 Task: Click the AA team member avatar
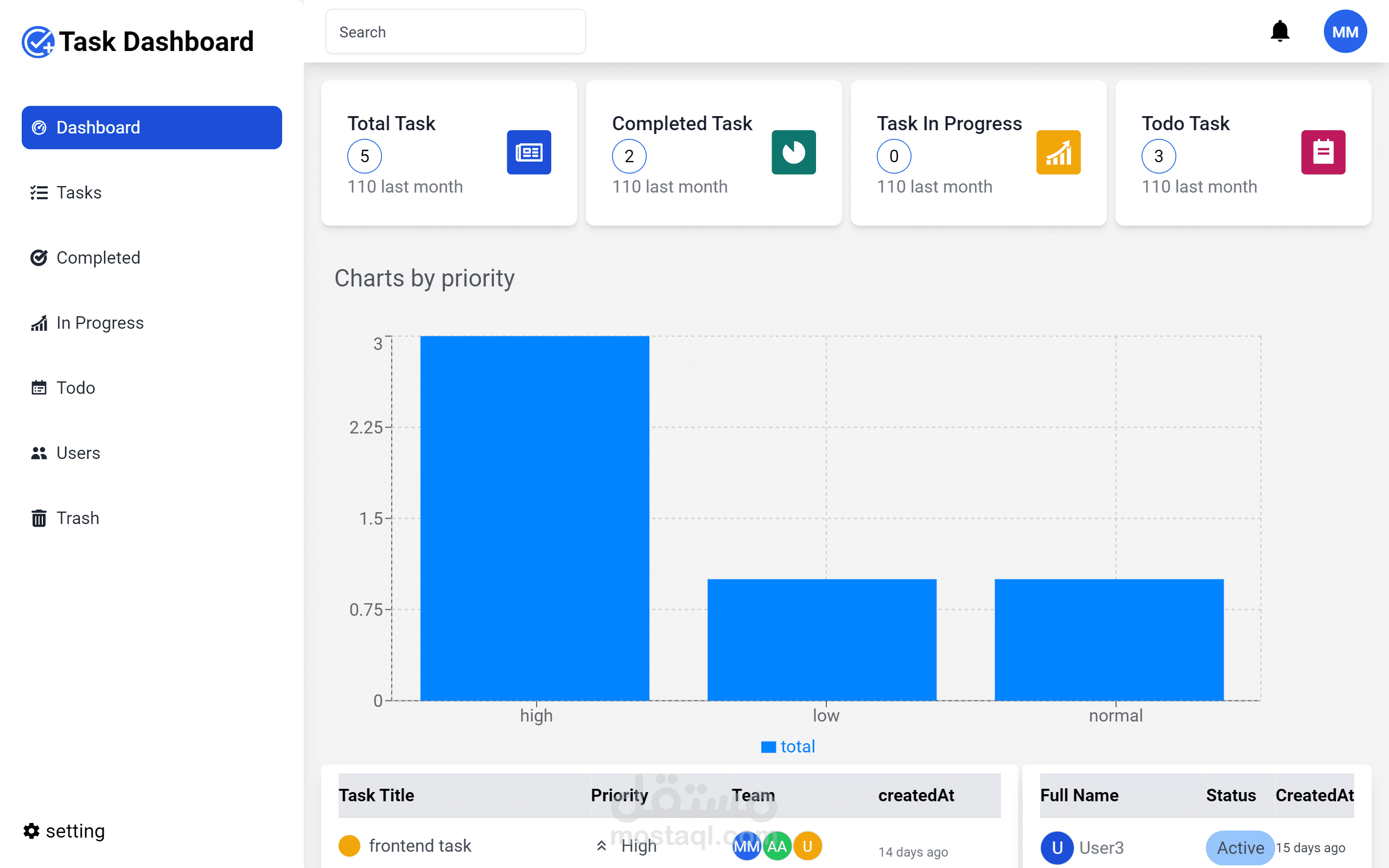tap(776, 846)
